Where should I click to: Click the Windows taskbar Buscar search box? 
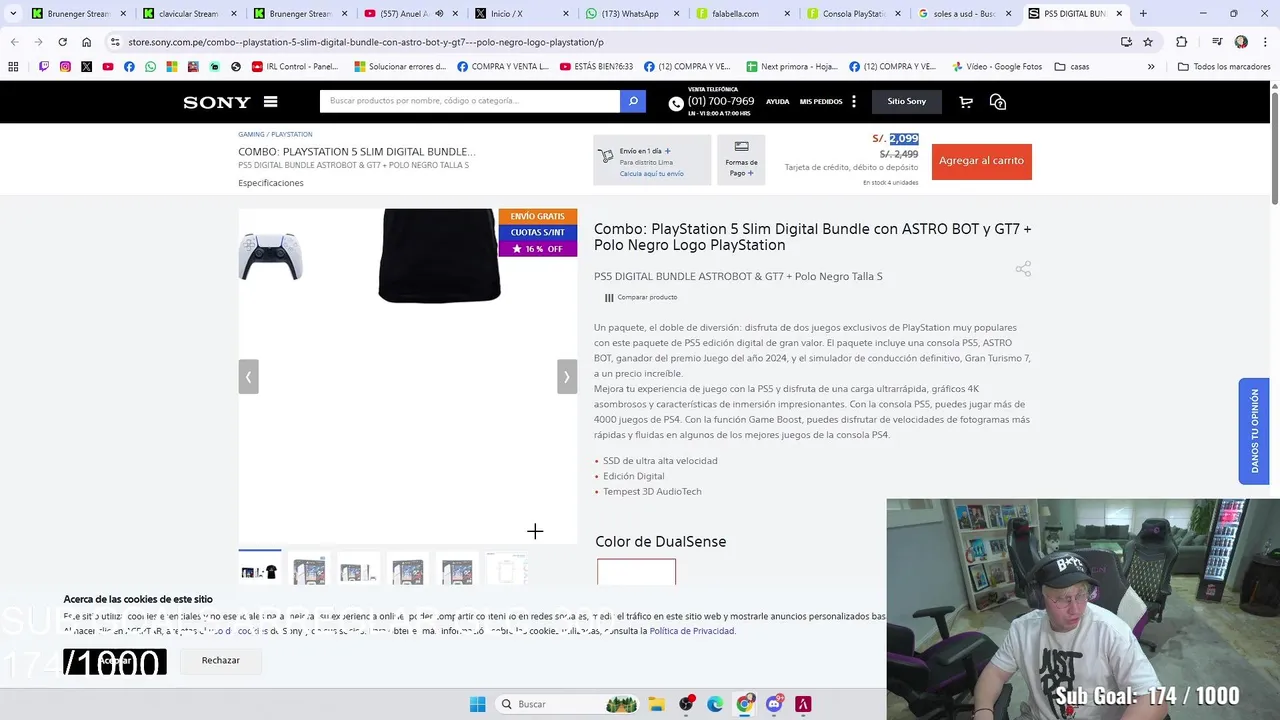coord(567,704)
